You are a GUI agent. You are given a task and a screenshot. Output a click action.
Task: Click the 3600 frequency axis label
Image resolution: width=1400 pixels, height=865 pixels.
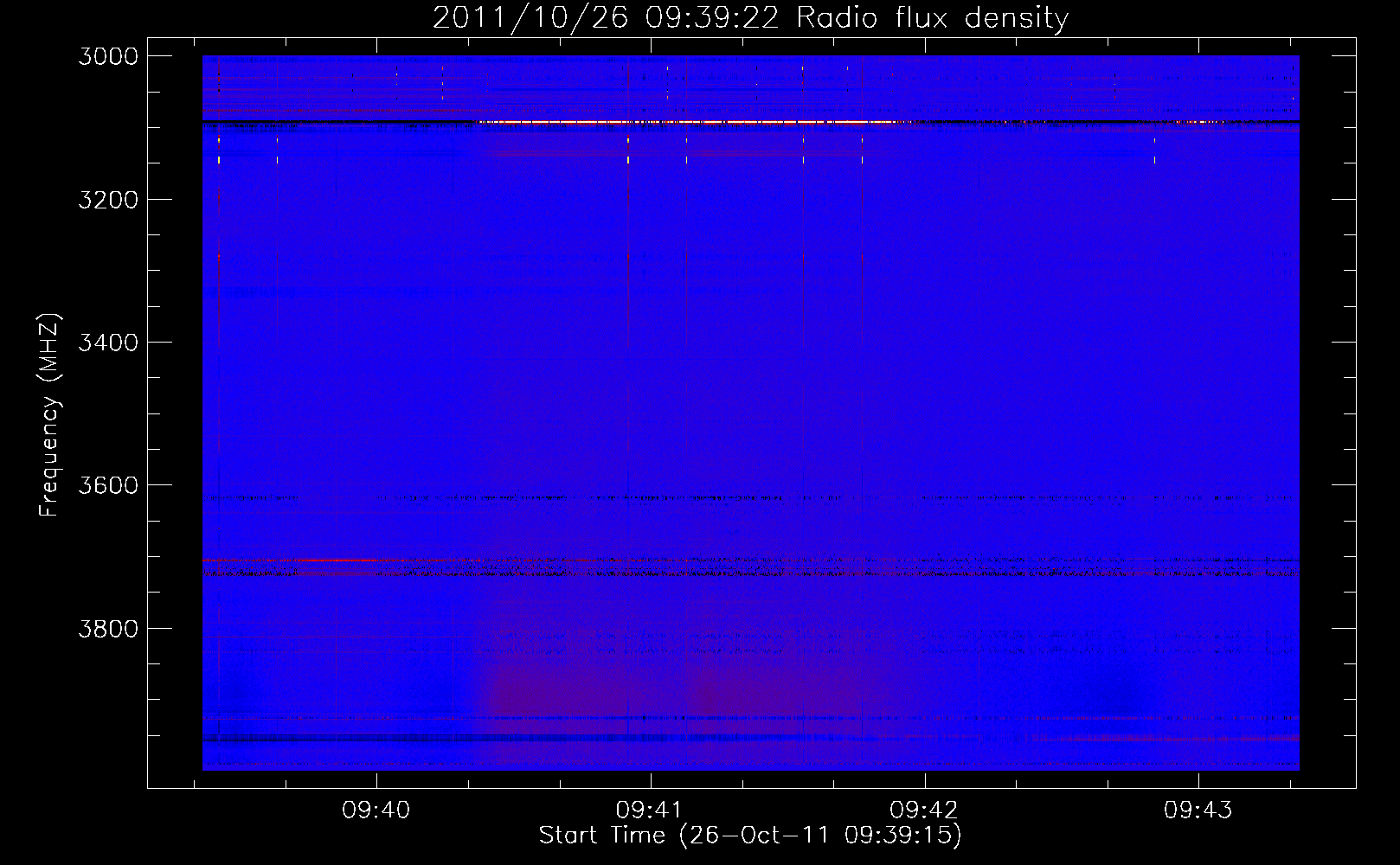pyautogui.click(x=108, y=485)
